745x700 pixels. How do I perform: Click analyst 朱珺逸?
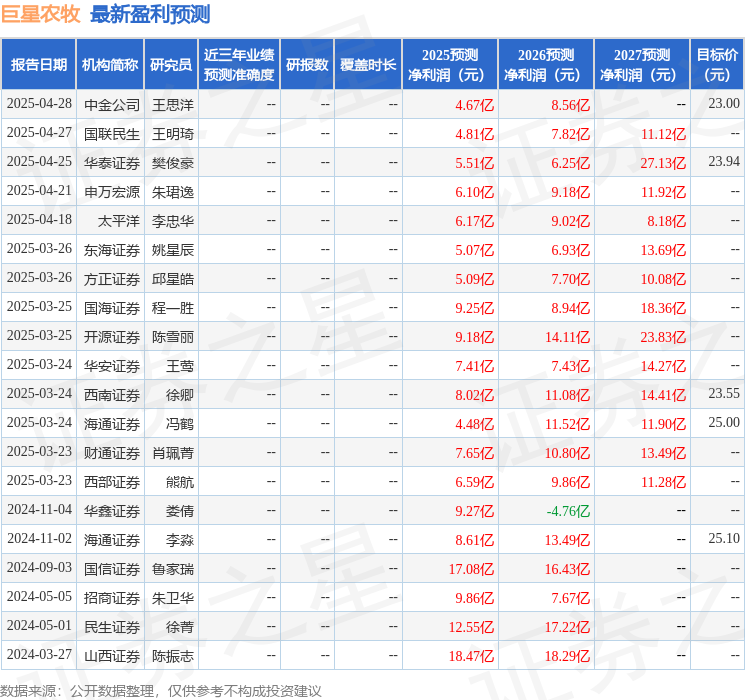pos(173,192)
